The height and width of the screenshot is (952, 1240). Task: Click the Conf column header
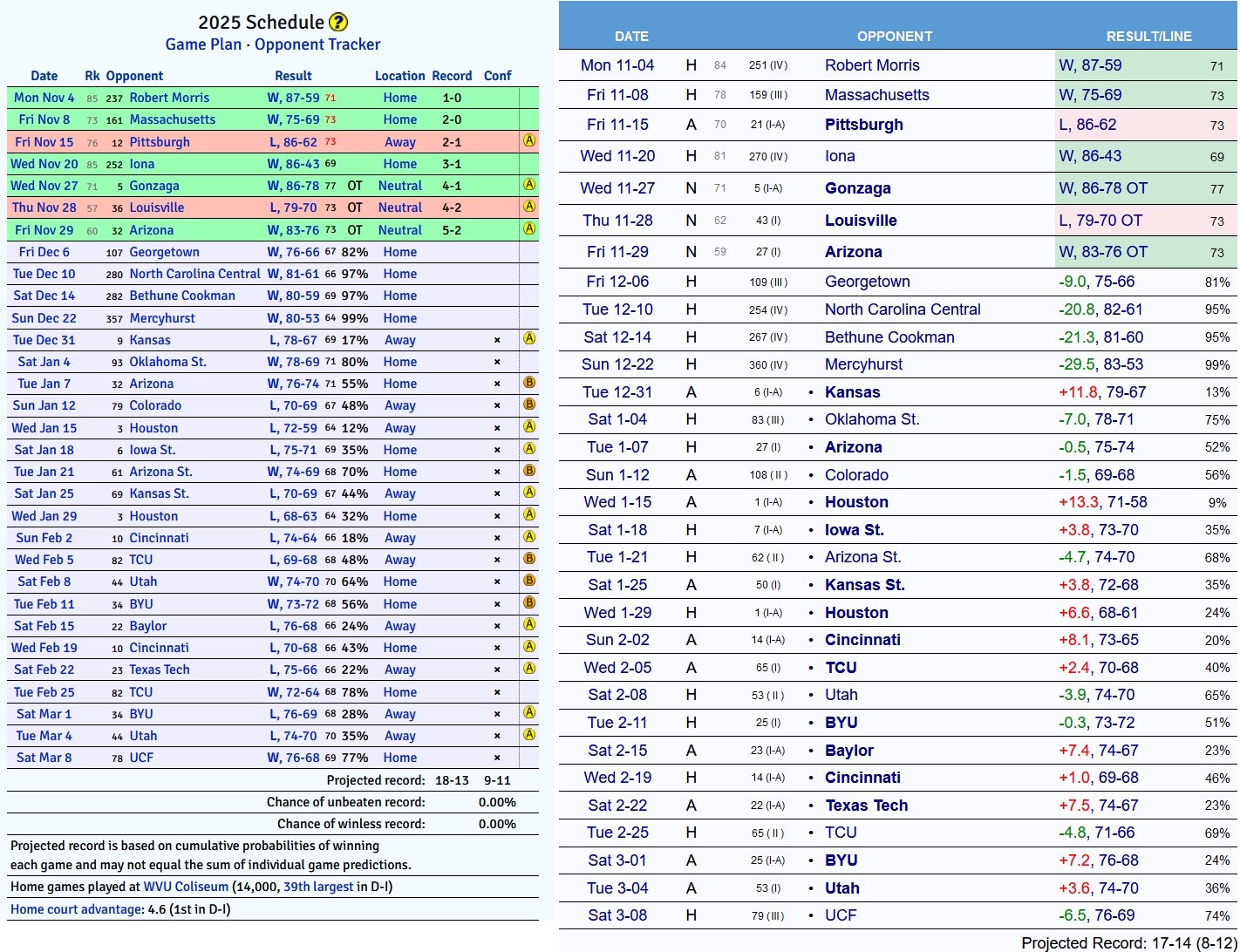pyautogui.click(x=498, y=76)
